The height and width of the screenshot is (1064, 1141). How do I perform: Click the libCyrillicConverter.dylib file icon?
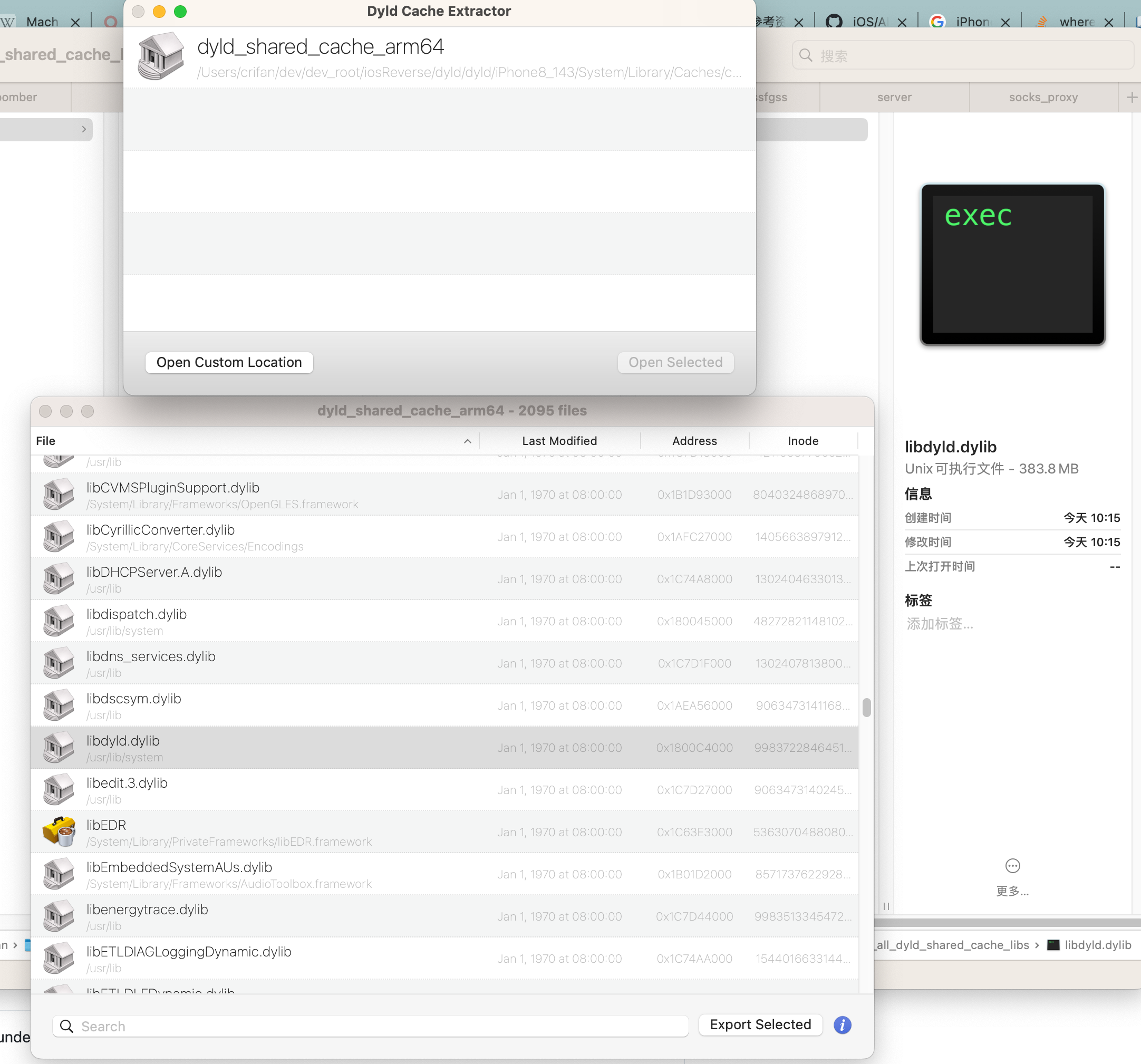[x=57, y=537]
